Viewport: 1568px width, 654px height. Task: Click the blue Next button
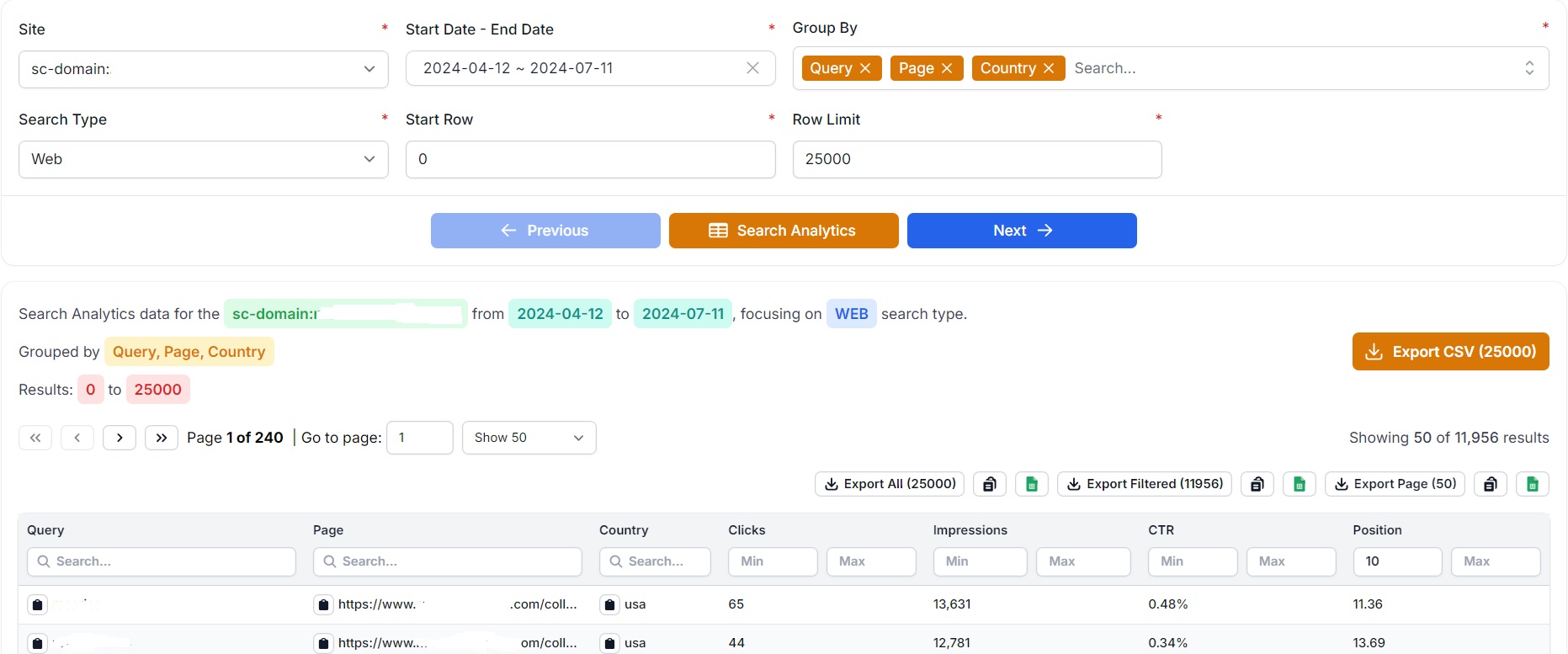click(1021, 231)
